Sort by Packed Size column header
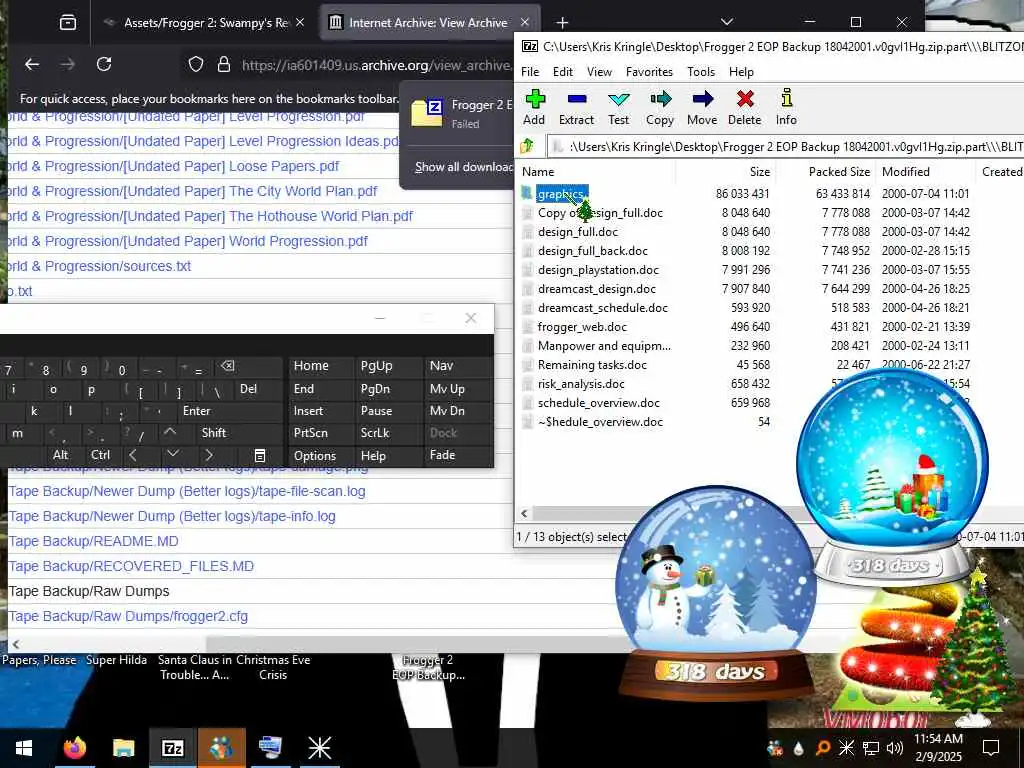This screenshot has width=1024, height=768. 839,172
